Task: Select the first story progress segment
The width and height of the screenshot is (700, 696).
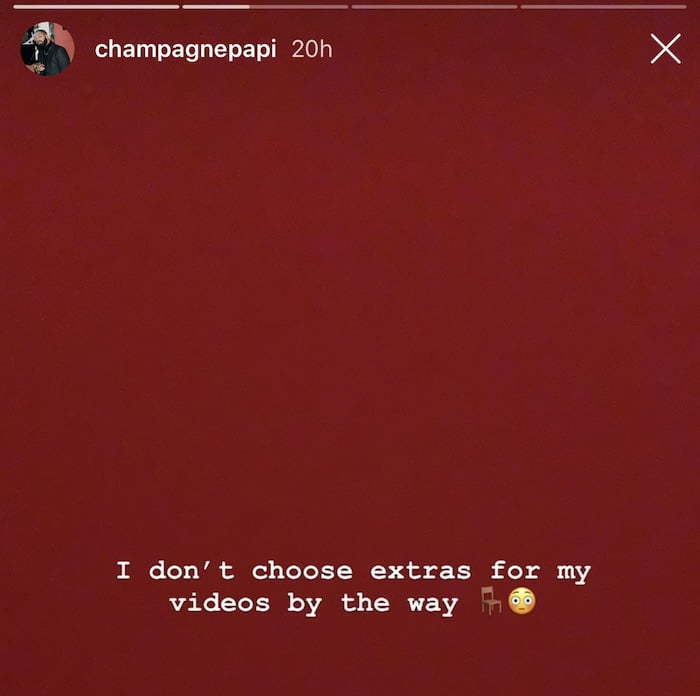Action: 96,7
